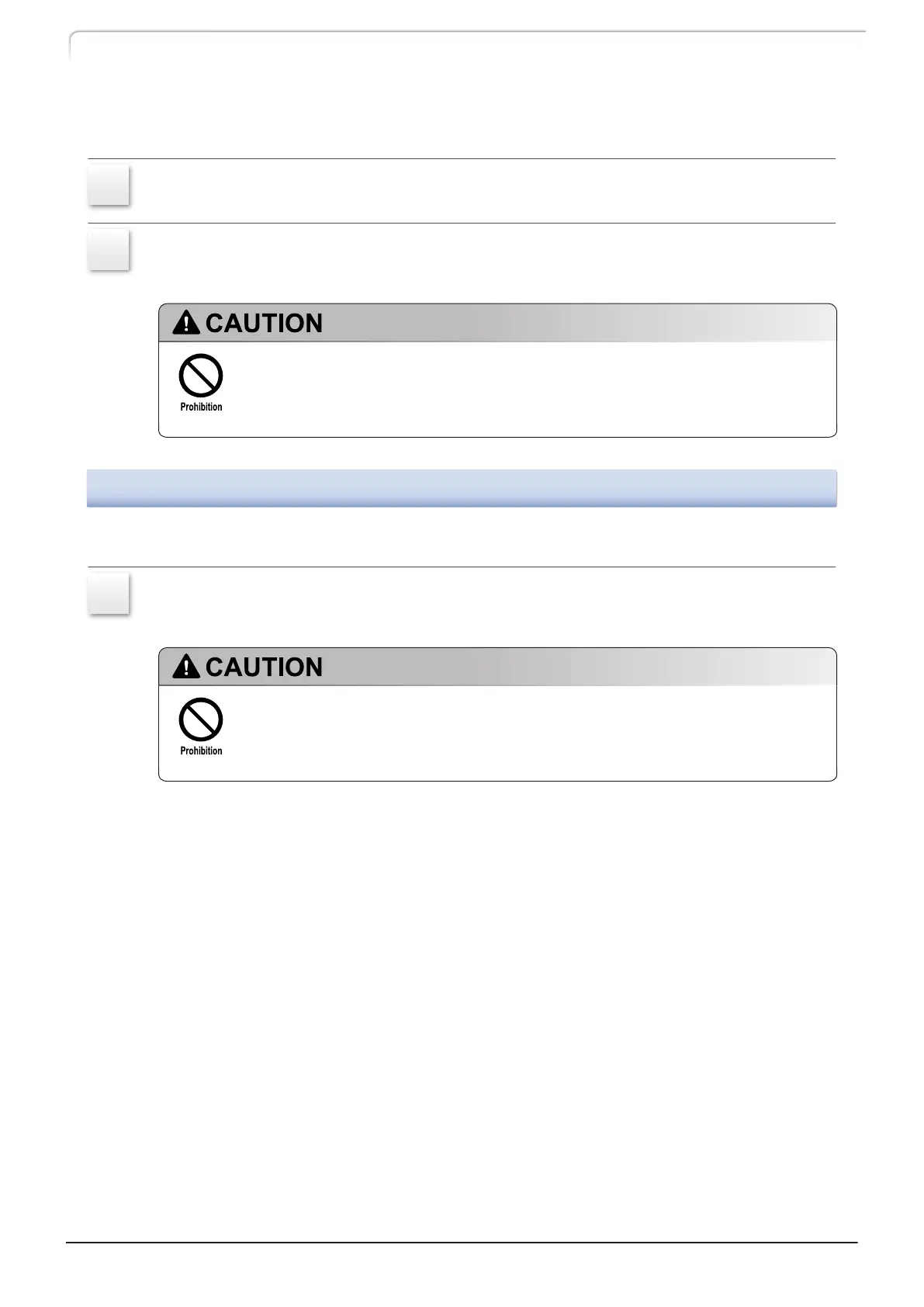Viewport: 924px width, 1307px height.
Task: Click the separator line between the first two steps
Action: pos(462,223)
